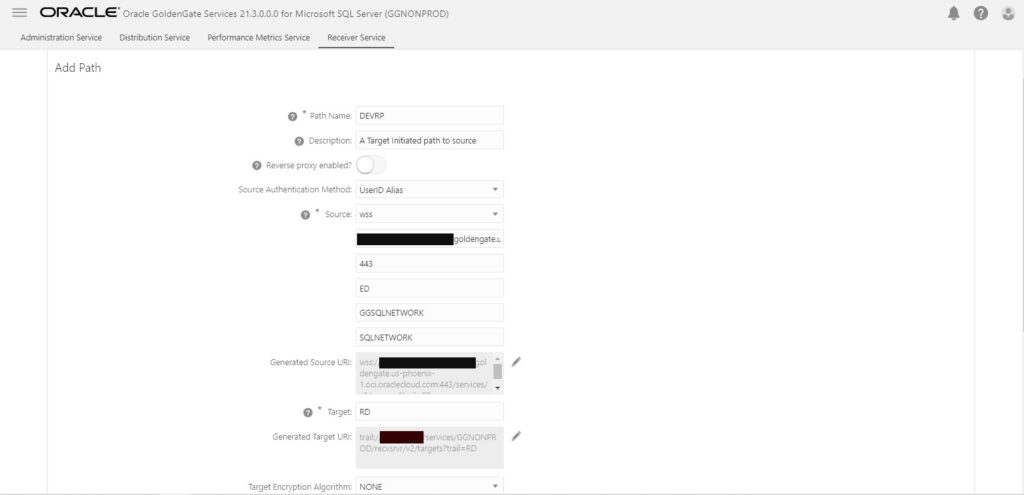Screen dimensions: 1024x495
Task: Click the Oracle GoldenGate Services title text
Action: (285, 14)
